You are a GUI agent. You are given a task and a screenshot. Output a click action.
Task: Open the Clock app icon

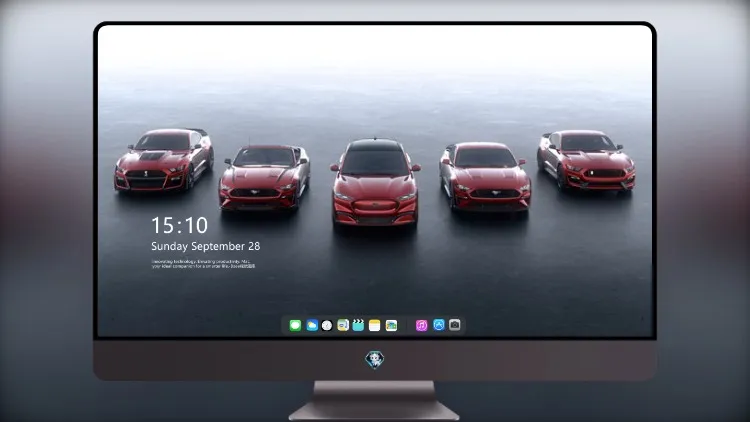pos(327,325)
